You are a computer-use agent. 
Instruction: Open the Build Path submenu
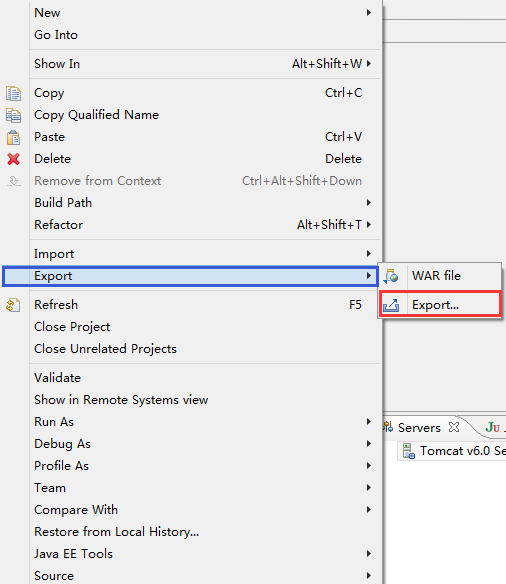click(x=205, y=203)
